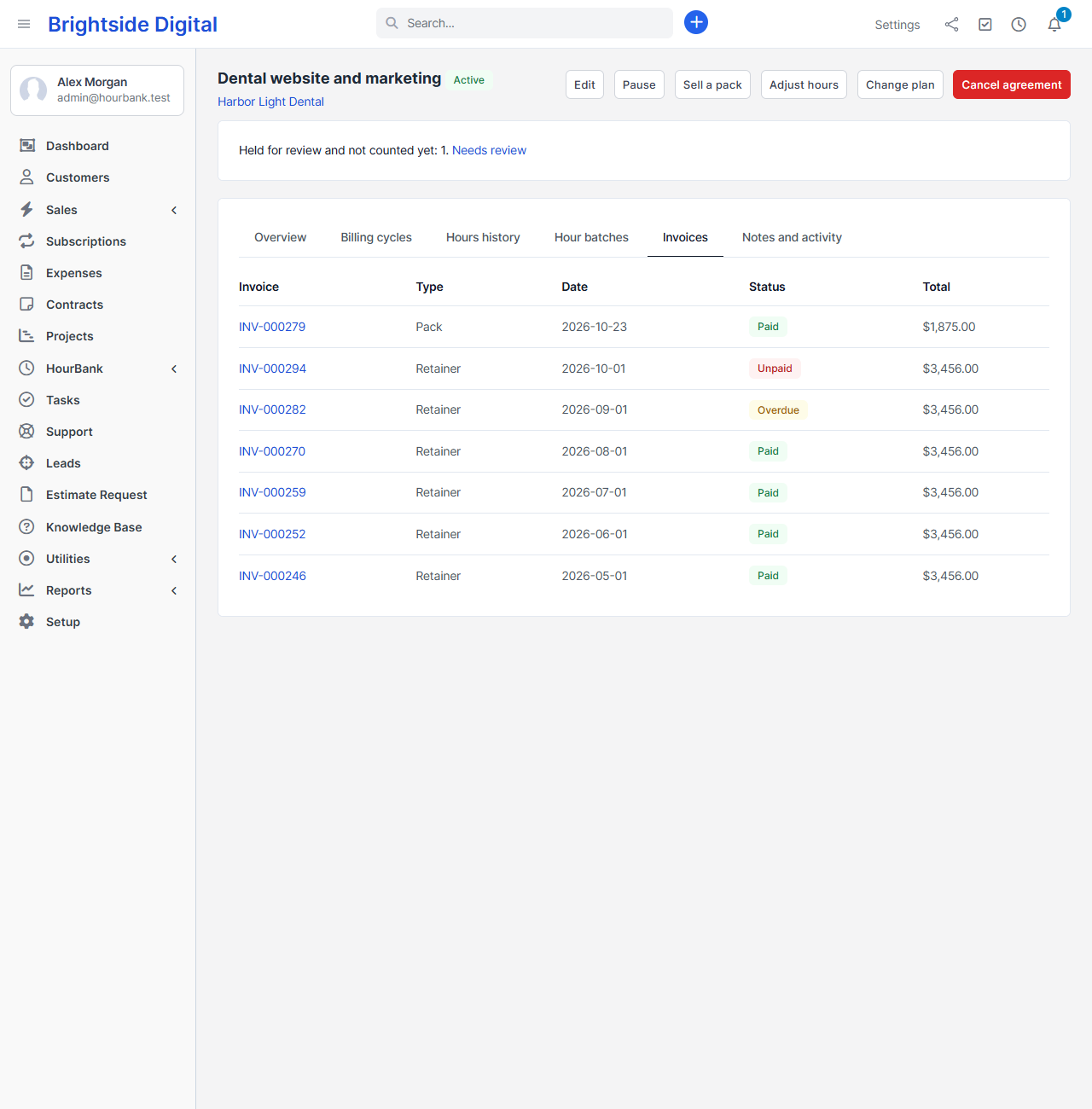Click the Support lifebuoy icon
Image resolution: width=1092 pixels, height=1109 pixels.
[x=27, y=432]
